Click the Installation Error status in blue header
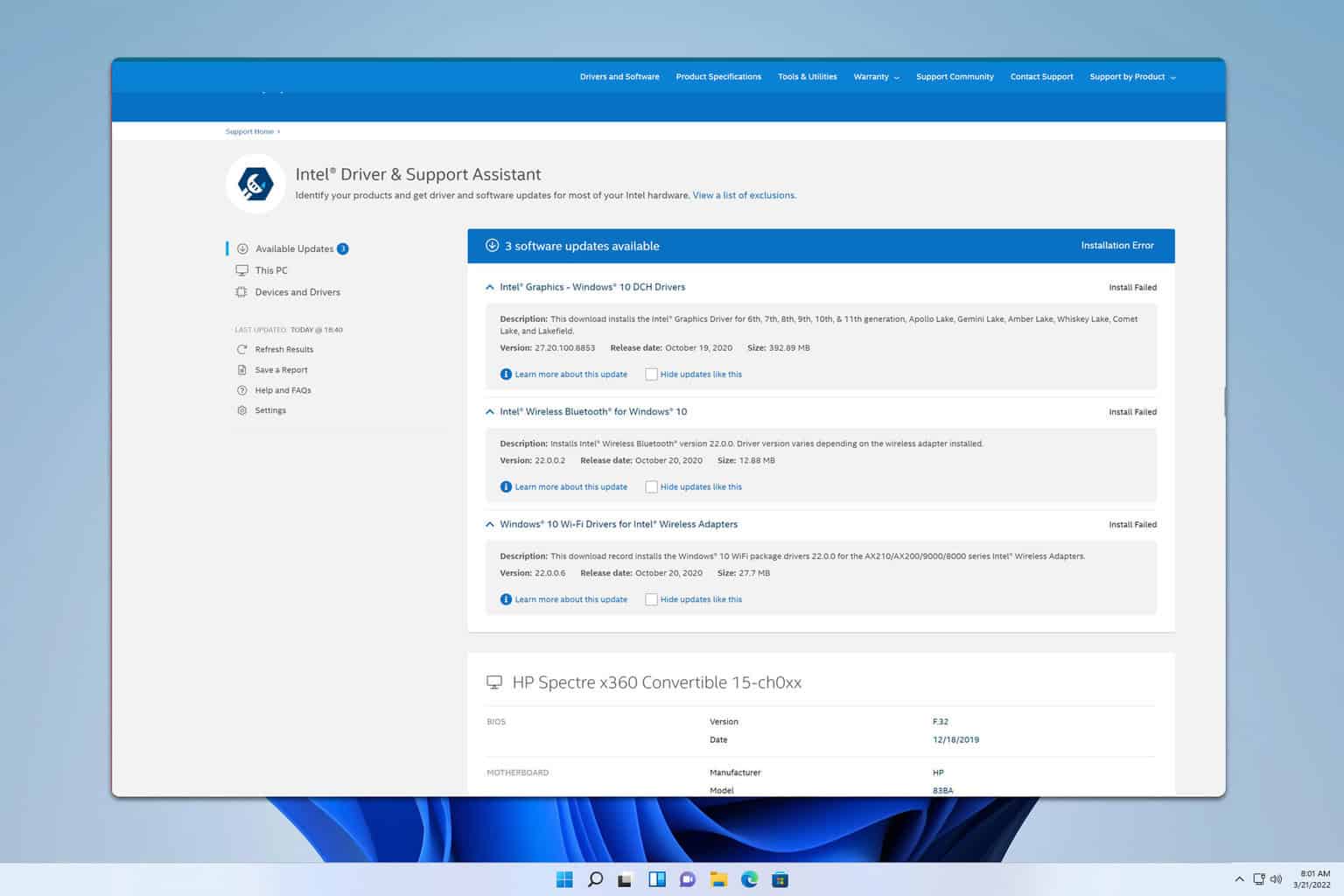This screenshot has width=1344, height=896. click(1117, 245)
